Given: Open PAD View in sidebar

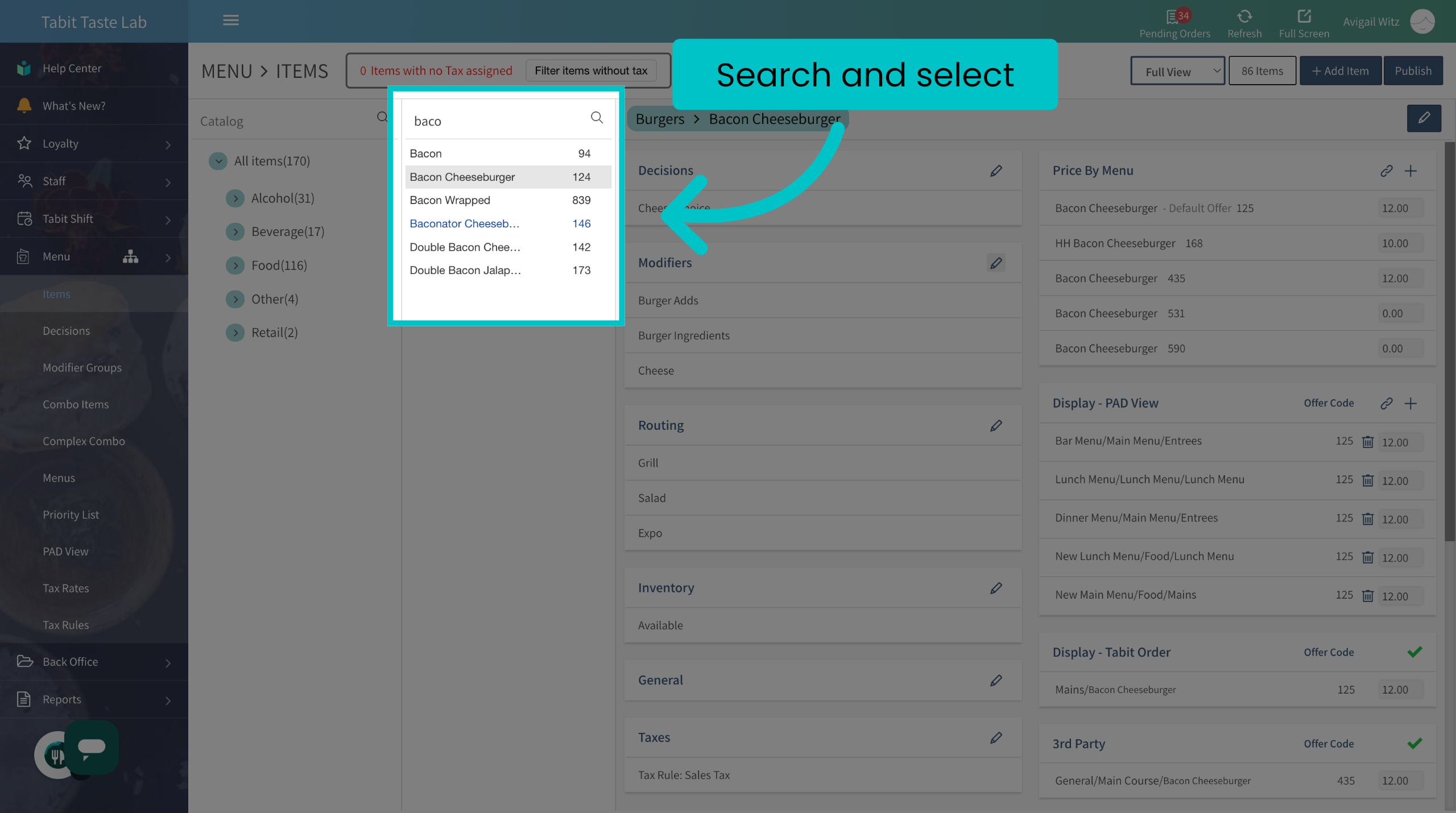Looking at the screenshot, I should pos(65,551).
